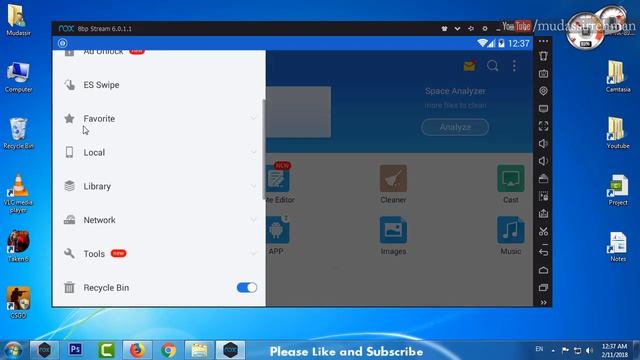Open the Recycle Bin desktop icon
This screenshot has width=640, height=360.
point(18,133)
